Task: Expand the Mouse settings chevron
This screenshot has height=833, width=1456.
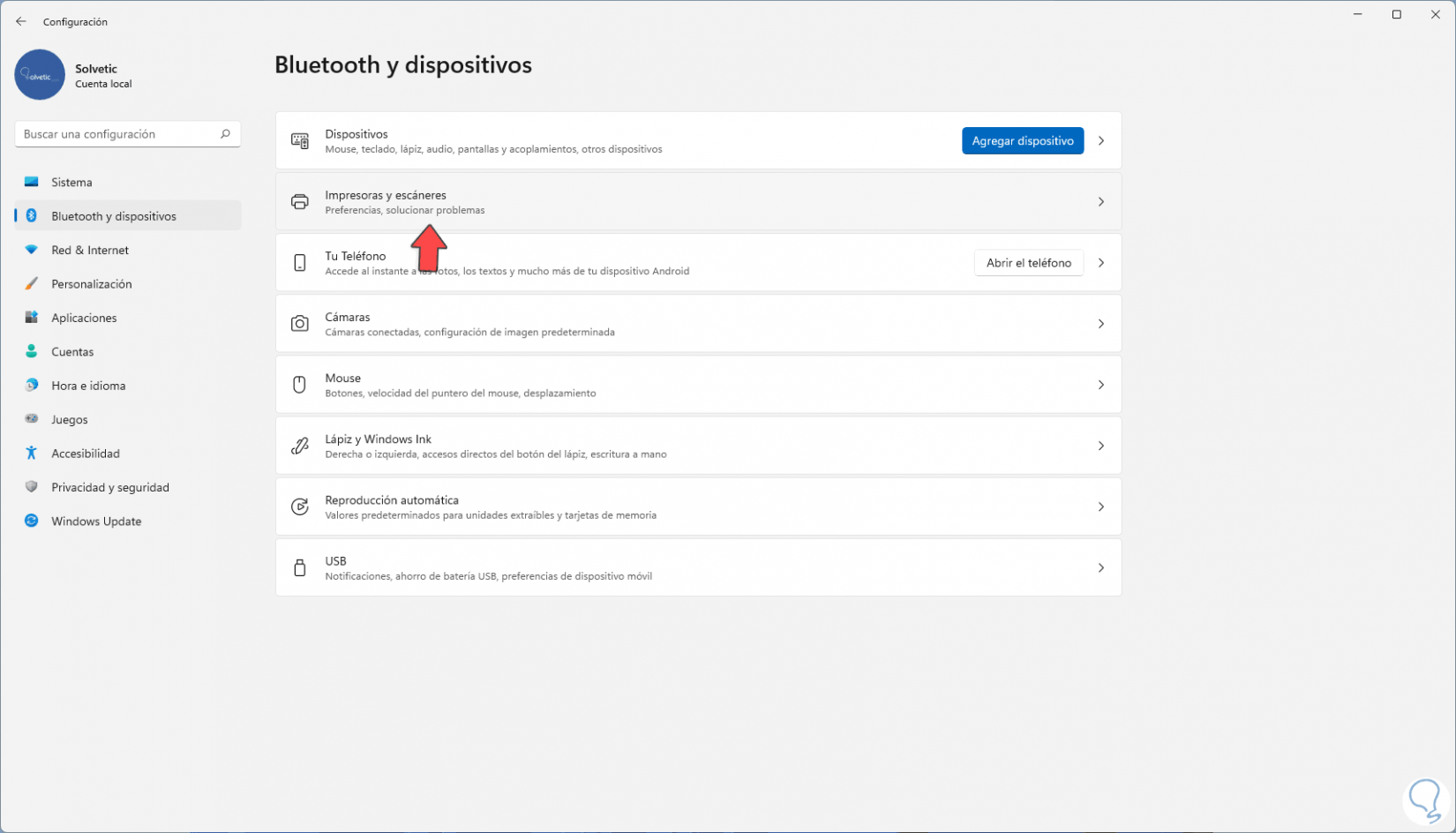Action: coord(1101,385)
